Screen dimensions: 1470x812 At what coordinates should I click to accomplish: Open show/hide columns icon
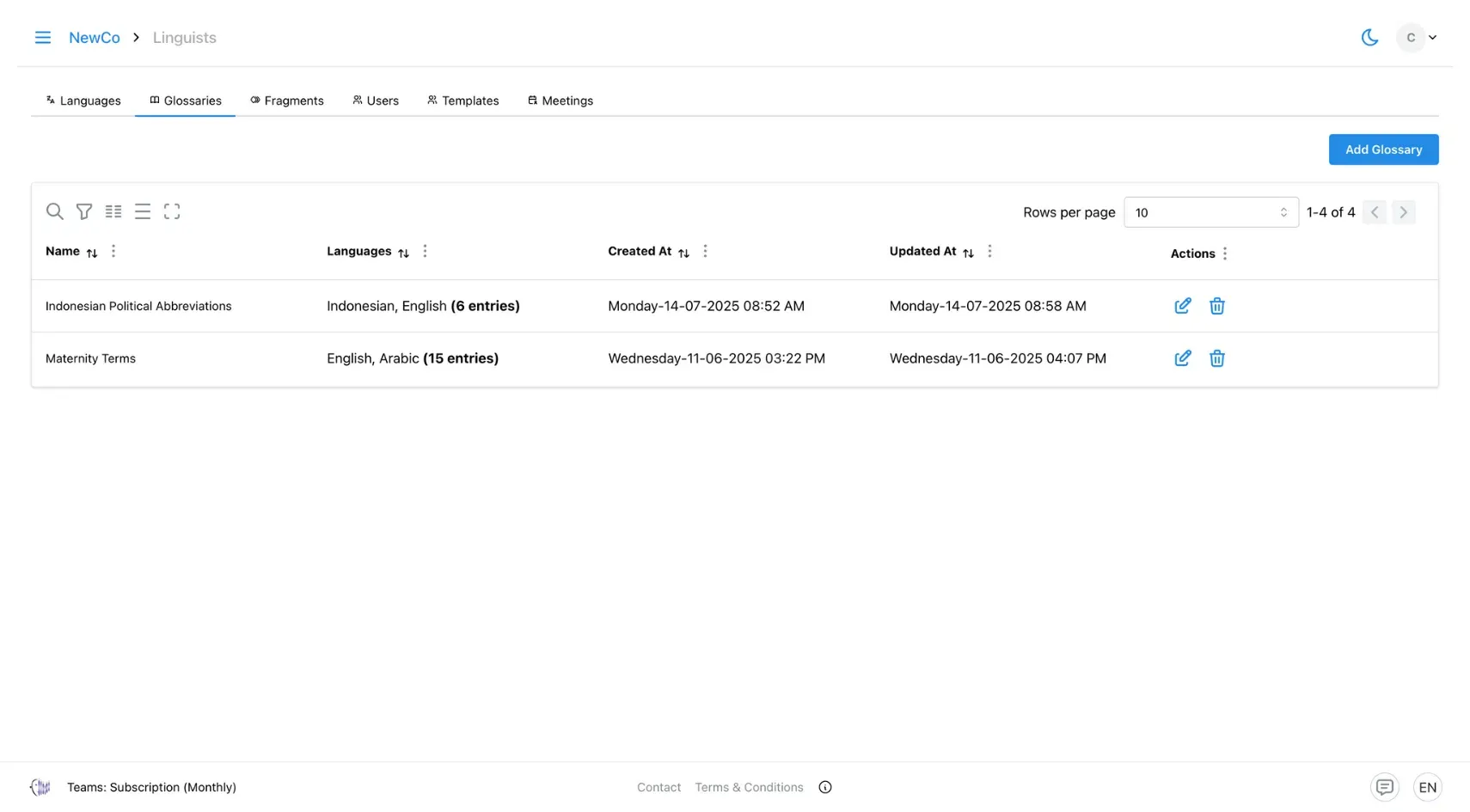(113, 211)
